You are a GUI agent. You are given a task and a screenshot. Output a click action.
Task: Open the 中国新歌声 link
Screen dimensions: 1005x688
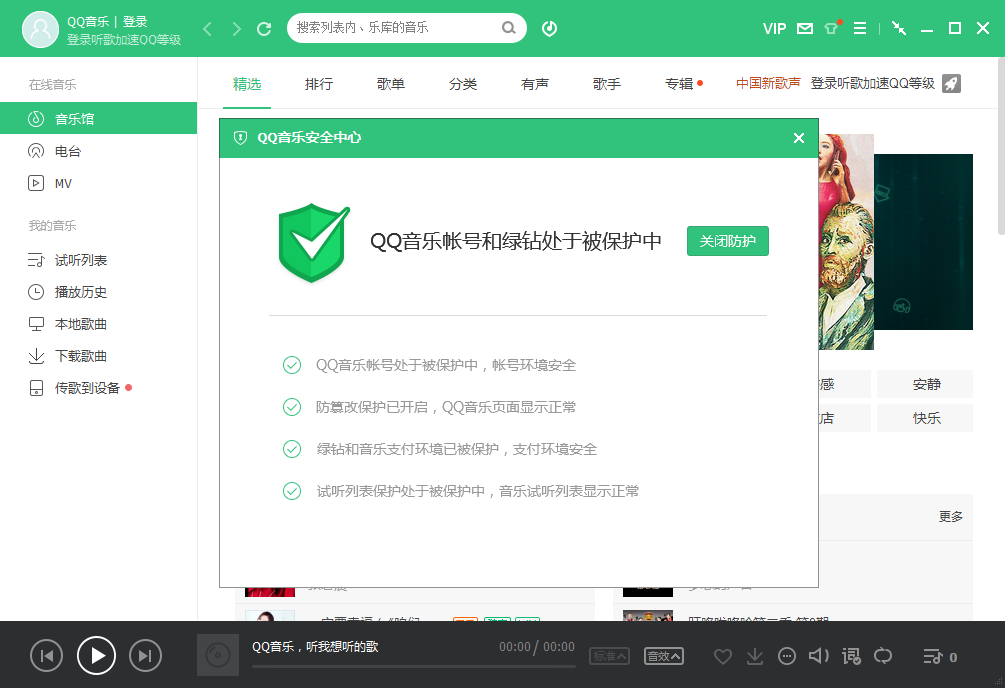[768, 83]
